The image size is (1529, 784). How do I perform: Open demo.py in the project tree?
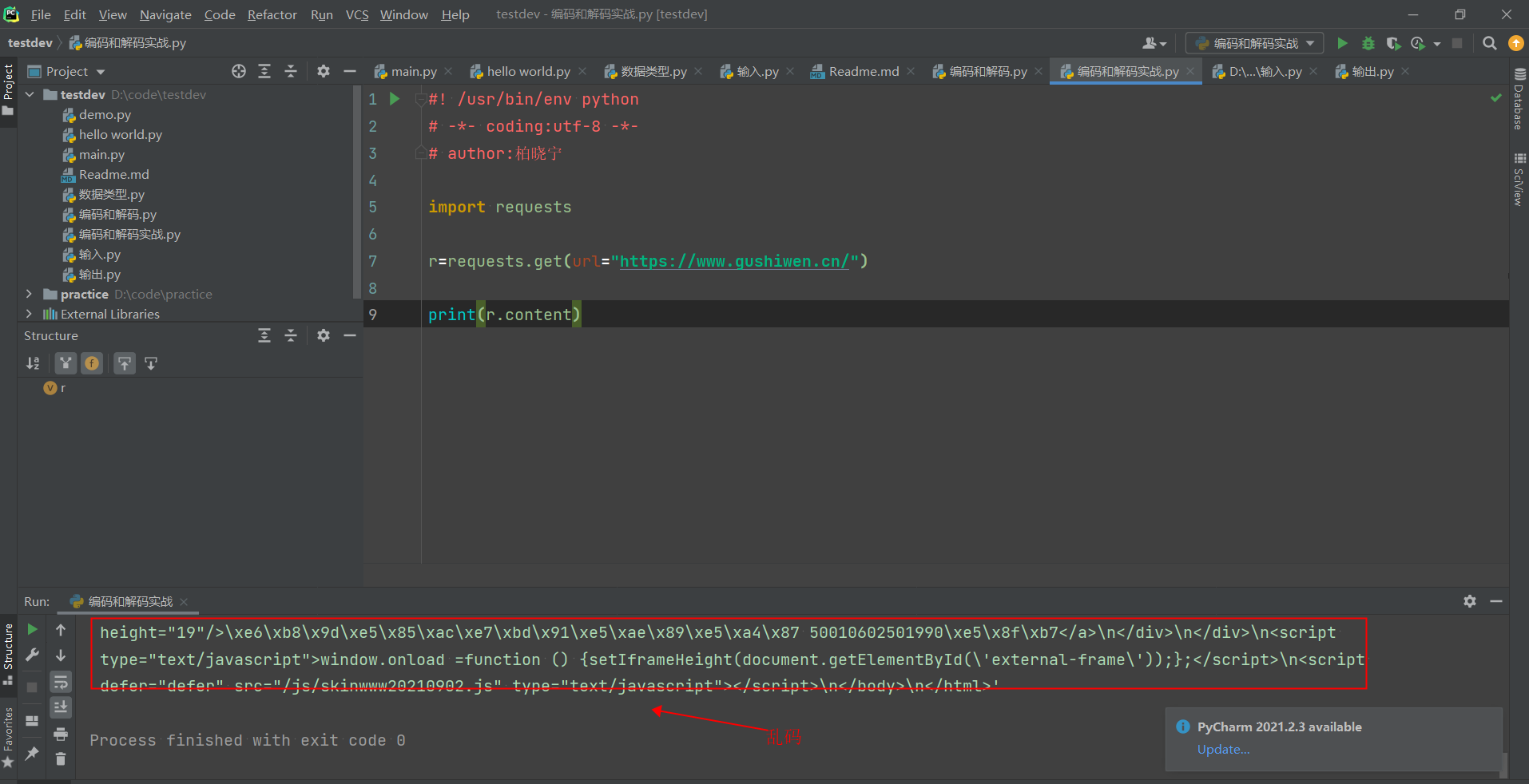click(105, 114)
